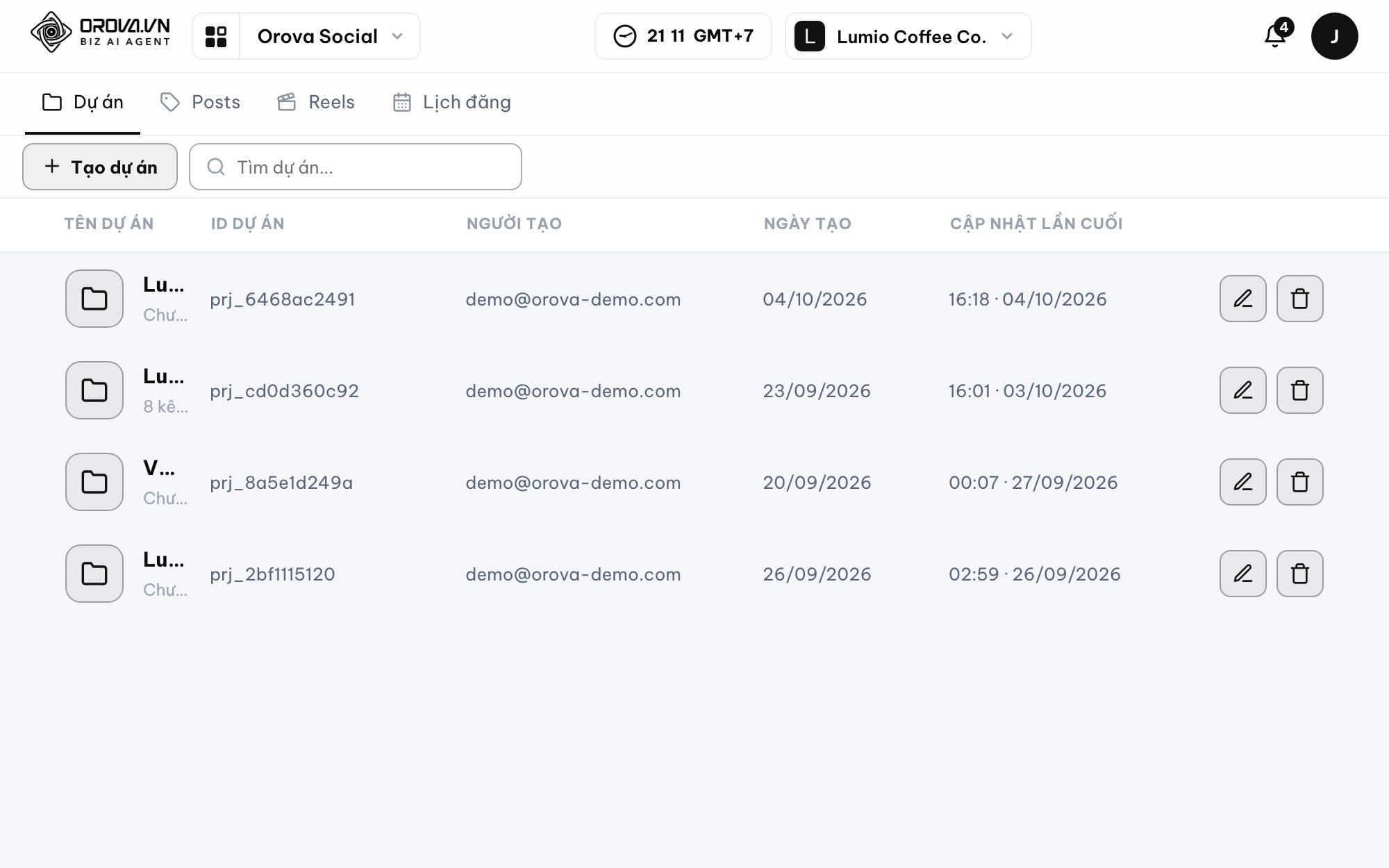The width and height of the screenshot is (1389, 868).
Task: Edit project prj_6468ac2491 with pencil icon
Action: pos(1242,299)
